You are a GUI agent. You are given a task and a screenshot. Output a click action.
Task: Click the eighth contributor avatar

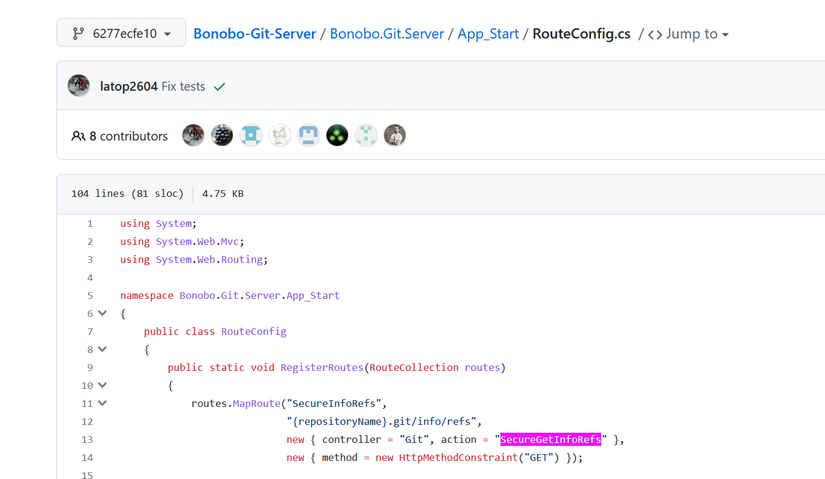395,136
